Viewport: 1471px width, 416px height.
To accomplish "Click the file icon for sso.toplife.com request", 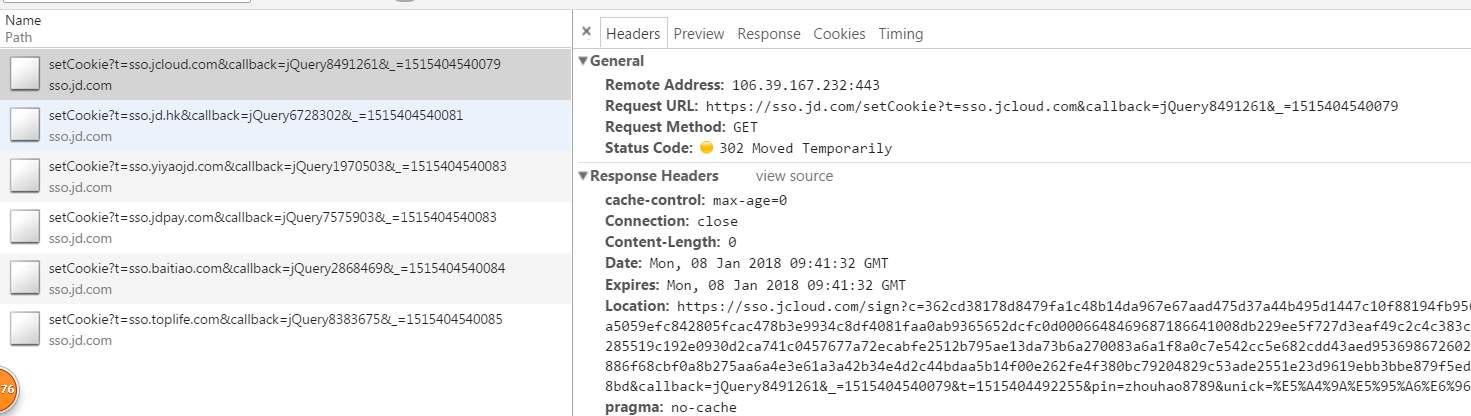I will coord(25,329).
